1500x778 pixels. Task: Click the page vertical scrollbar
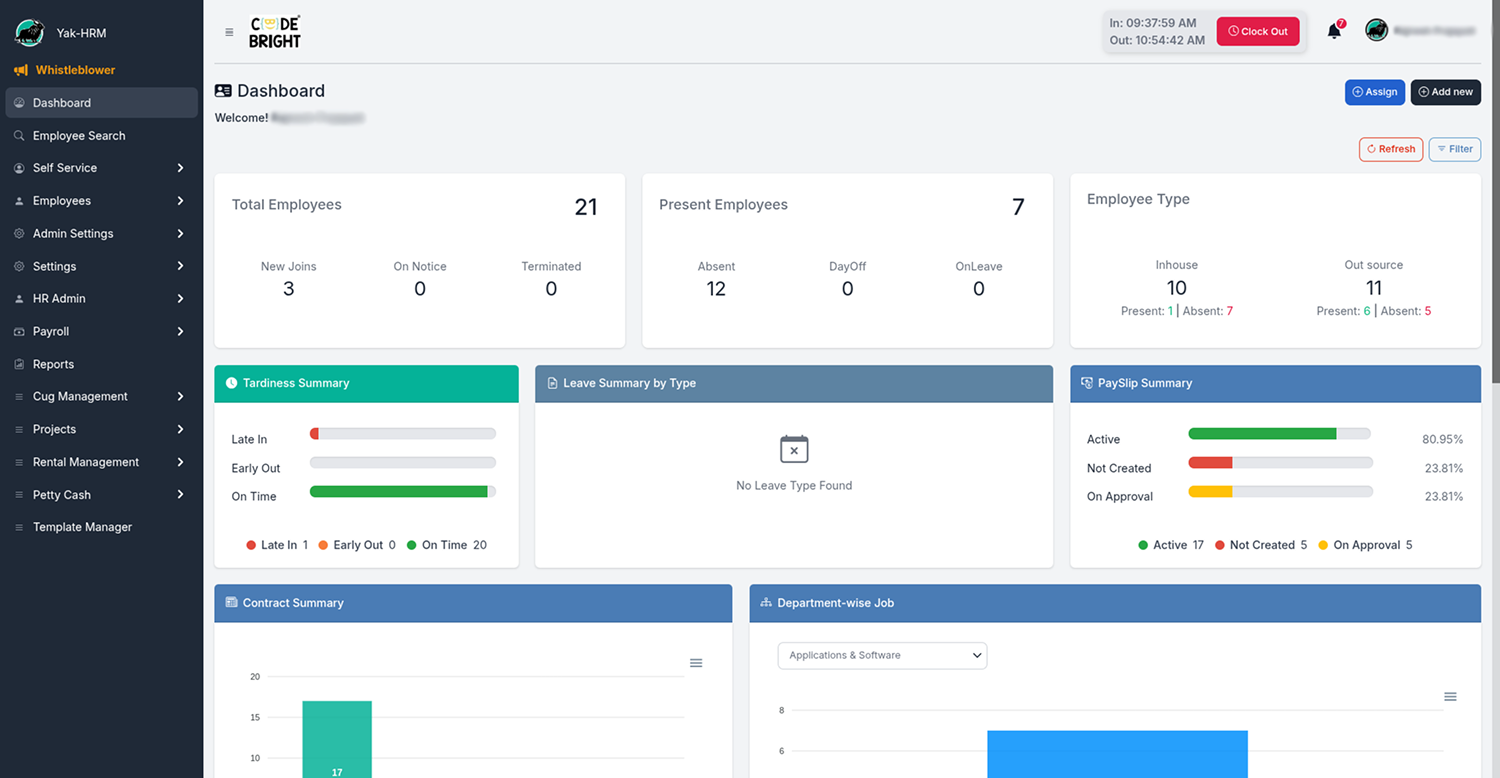point(1495,200)
